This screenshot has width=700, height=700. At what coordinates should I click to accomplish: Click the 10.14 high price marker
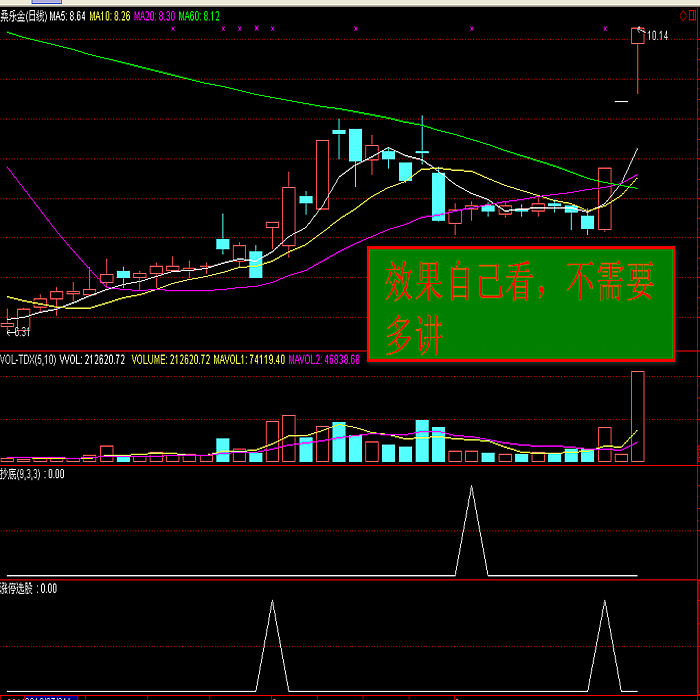[x=657, y=36]
